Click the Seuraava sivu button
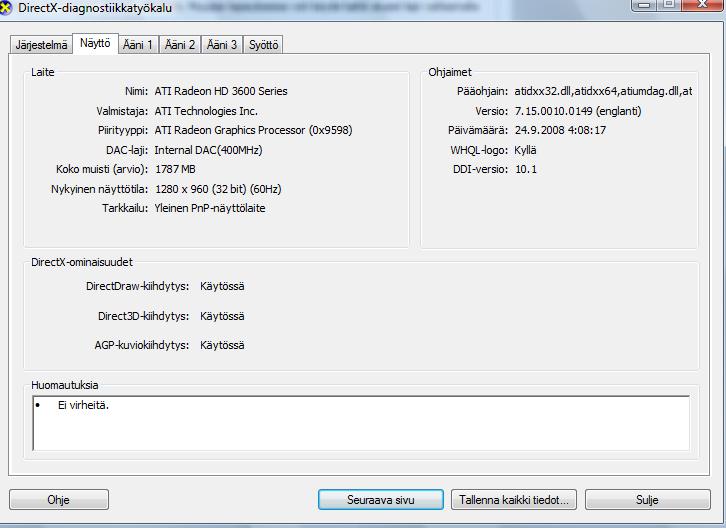Screen dimensions: 726x531 tap(381, 500)
